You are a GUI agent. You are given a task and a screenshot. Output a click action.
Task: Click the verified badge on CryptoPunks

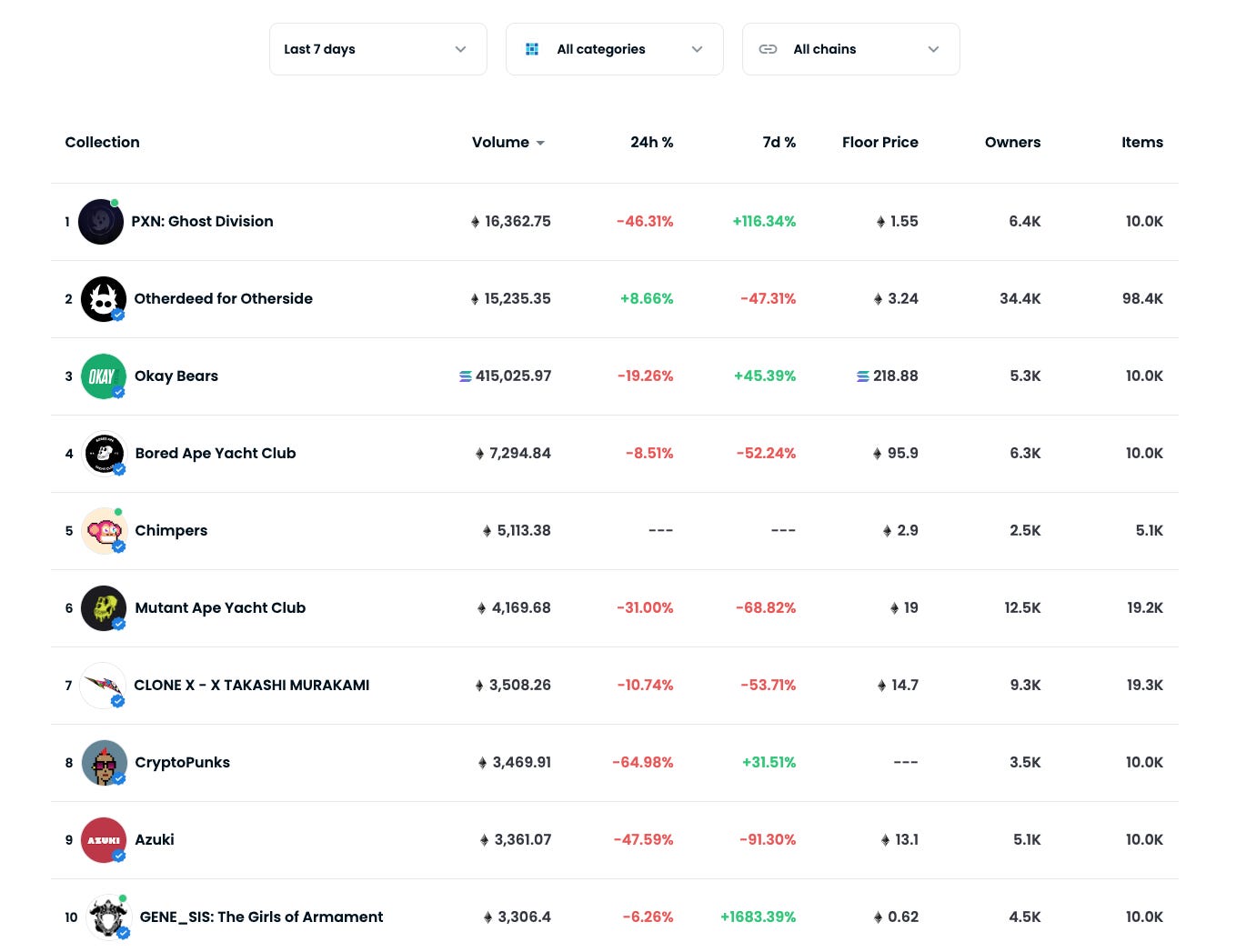coord(118,778)
